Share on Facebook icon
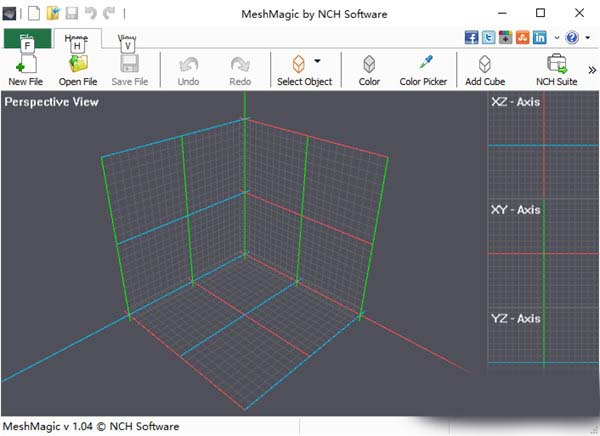 [x=471, y=38]
